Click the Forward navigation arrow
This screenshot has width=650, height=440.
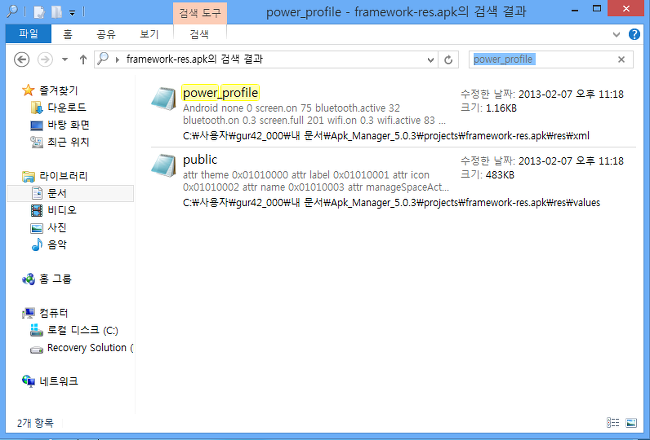click(x=45, y=60)
